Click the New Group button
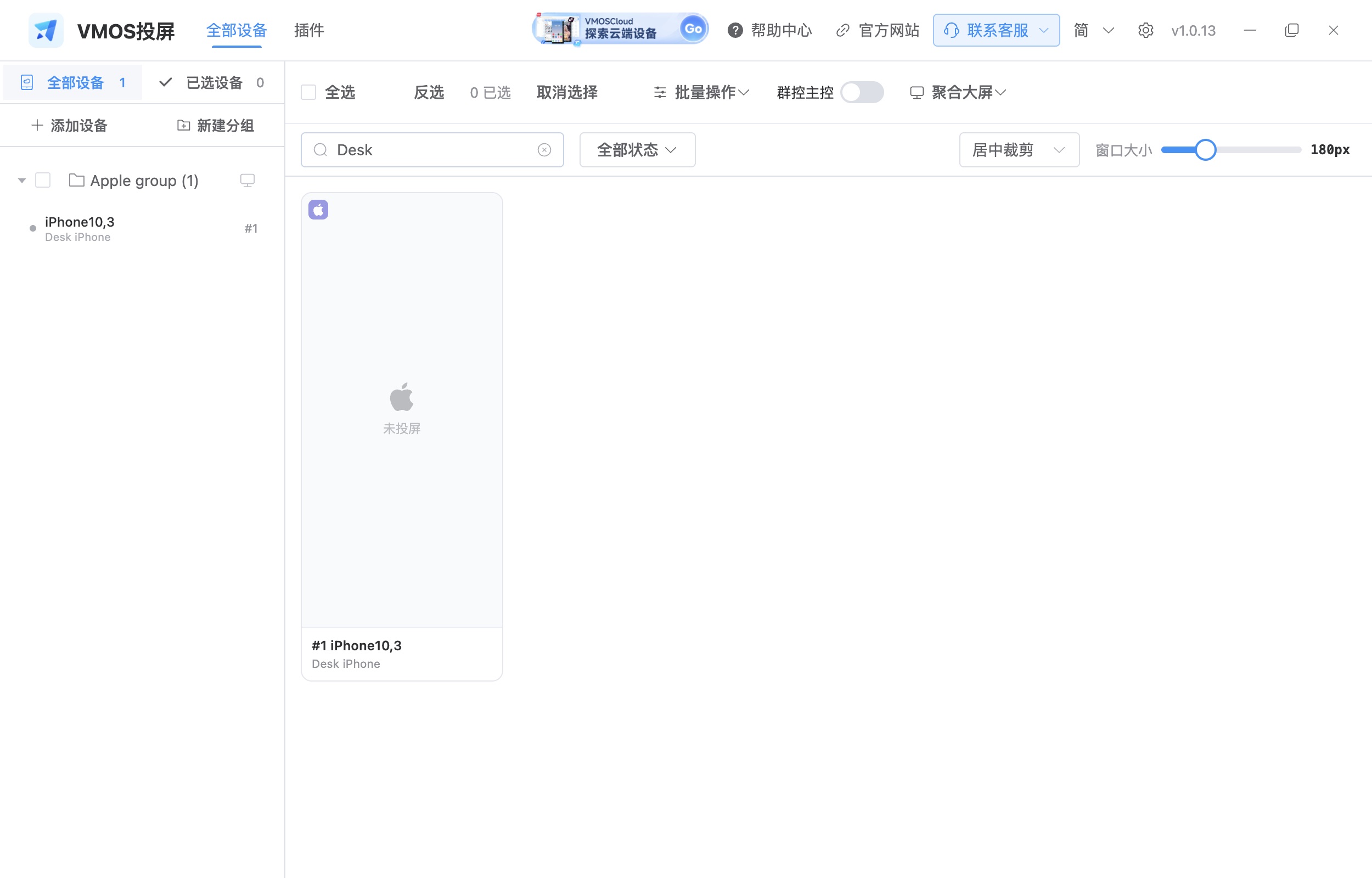 [x=216, y=125]
